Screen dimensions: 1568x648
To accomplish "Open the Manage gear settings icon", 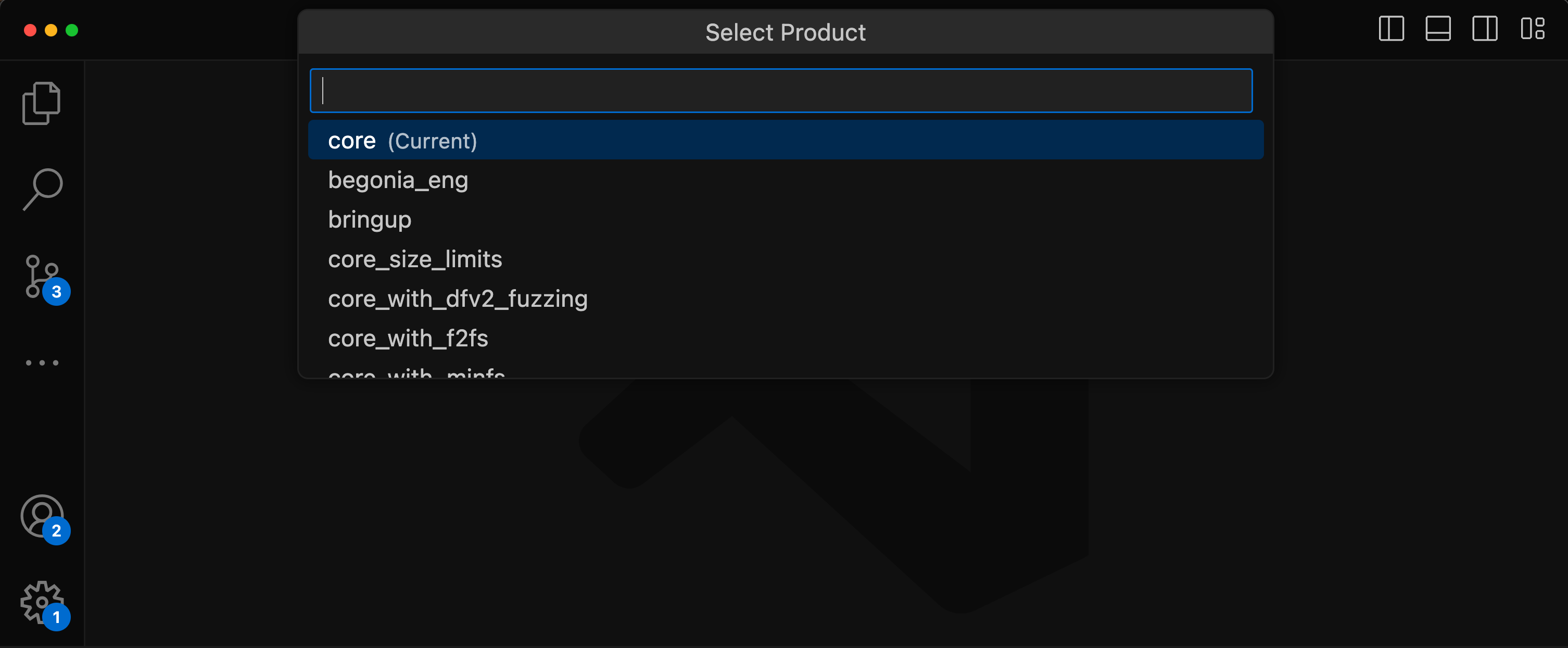I will (x=42, y=602).
